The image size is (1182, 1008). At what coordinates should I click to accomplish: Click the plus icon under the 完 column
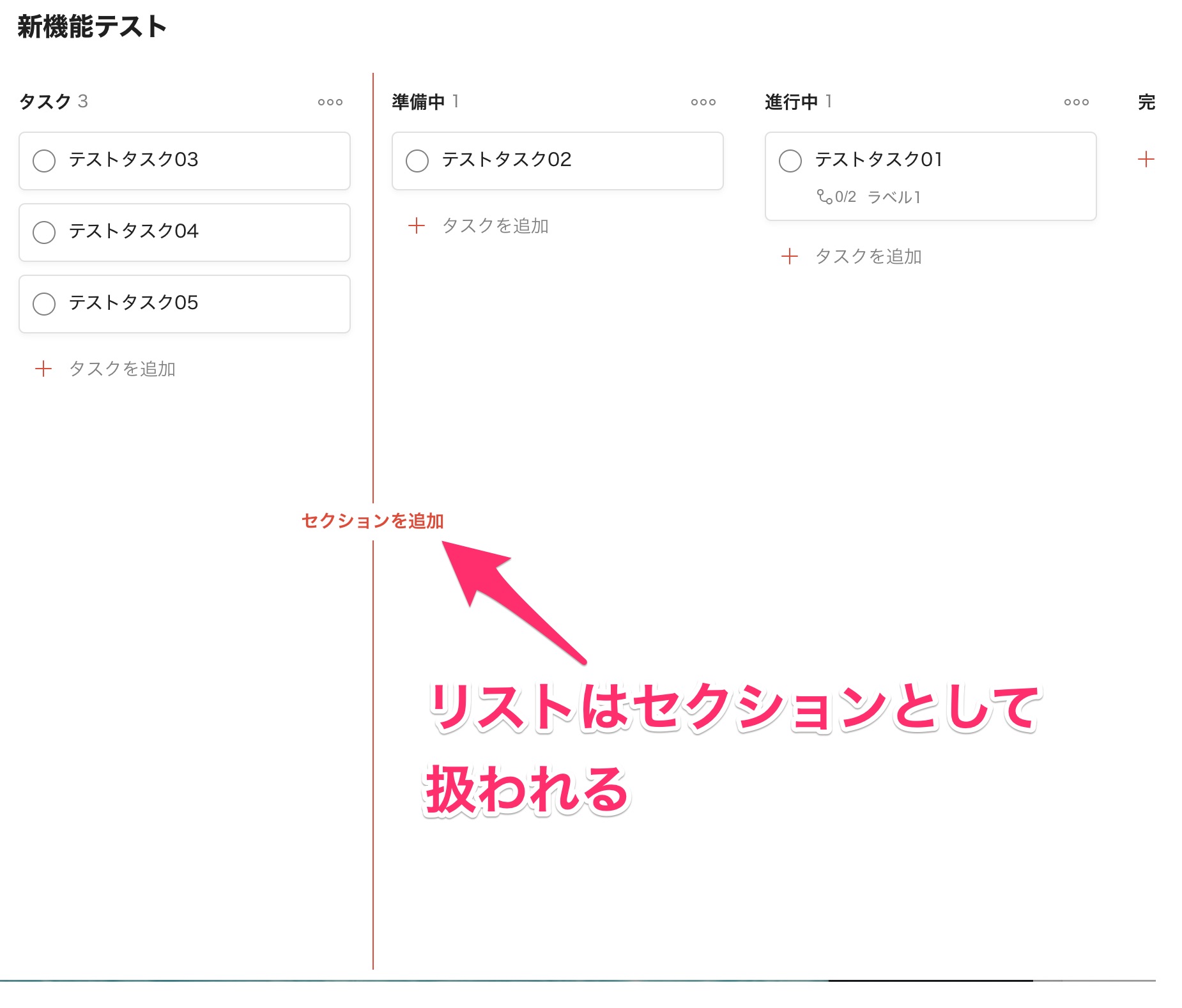tap(1146, 159)
